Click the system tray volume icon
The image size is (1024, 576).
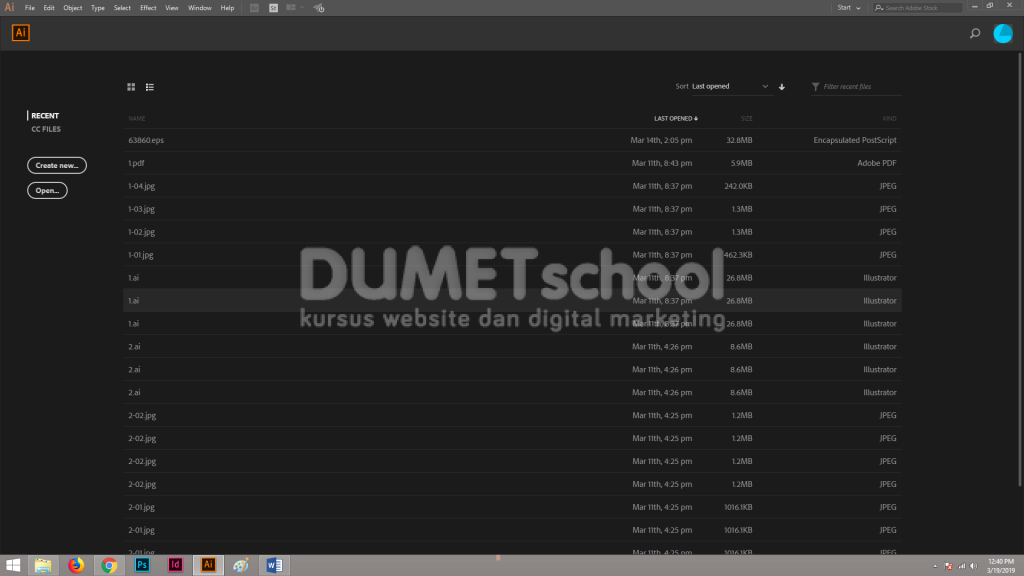pos(973,566)
